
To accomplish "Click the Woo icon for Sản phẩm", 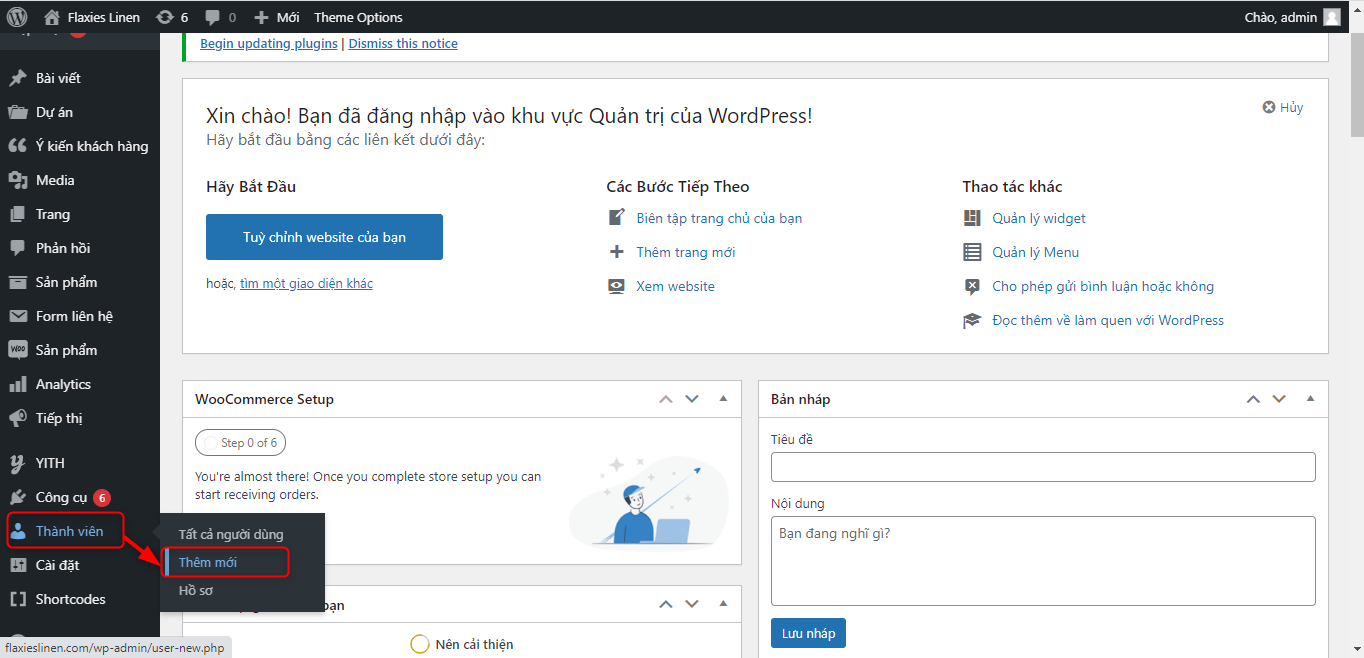I will coord(18,350).
